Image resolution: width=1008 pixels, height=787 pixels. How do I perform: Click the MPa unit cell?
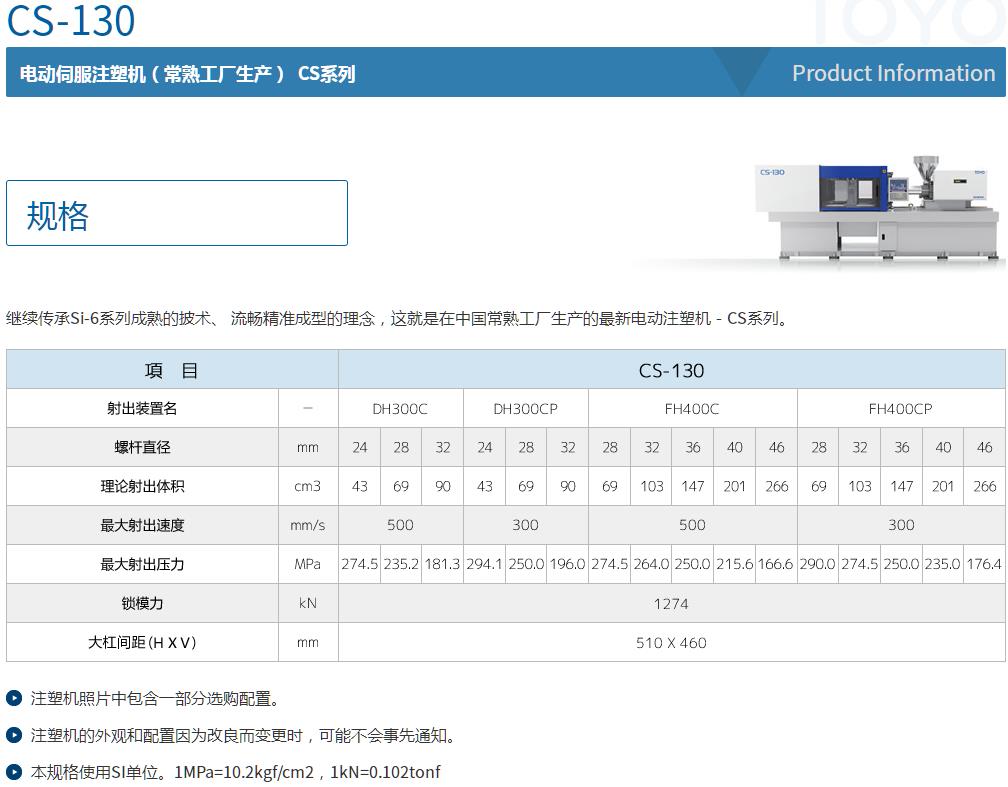coord(308,564)
